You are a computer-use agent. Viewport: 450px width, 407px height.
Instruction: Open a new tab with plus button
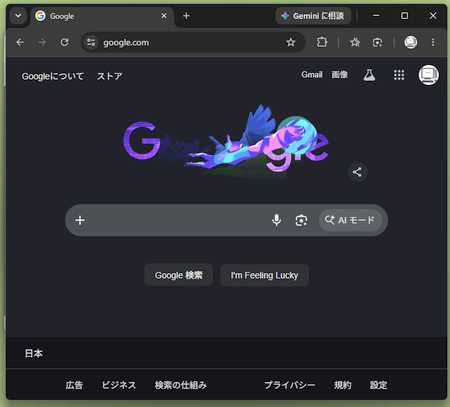click(x=186, y=16)
